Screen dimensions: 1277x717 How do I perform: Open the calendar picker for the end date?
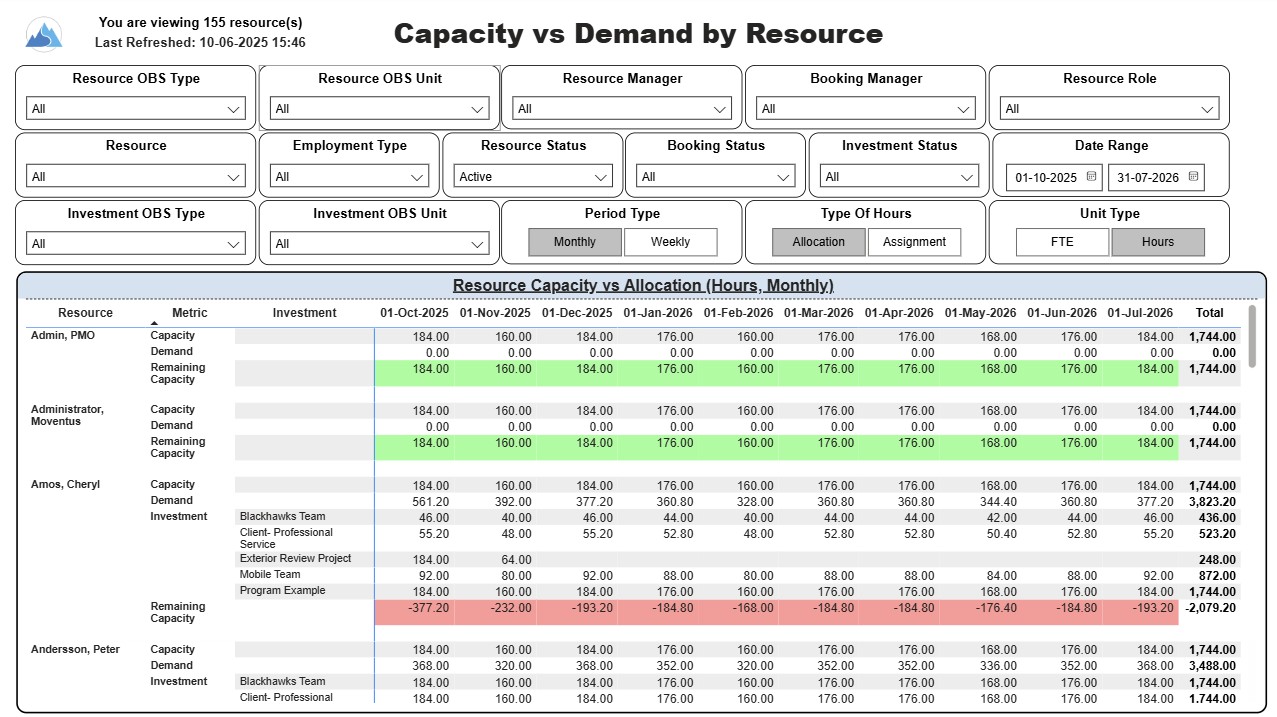1194,177
